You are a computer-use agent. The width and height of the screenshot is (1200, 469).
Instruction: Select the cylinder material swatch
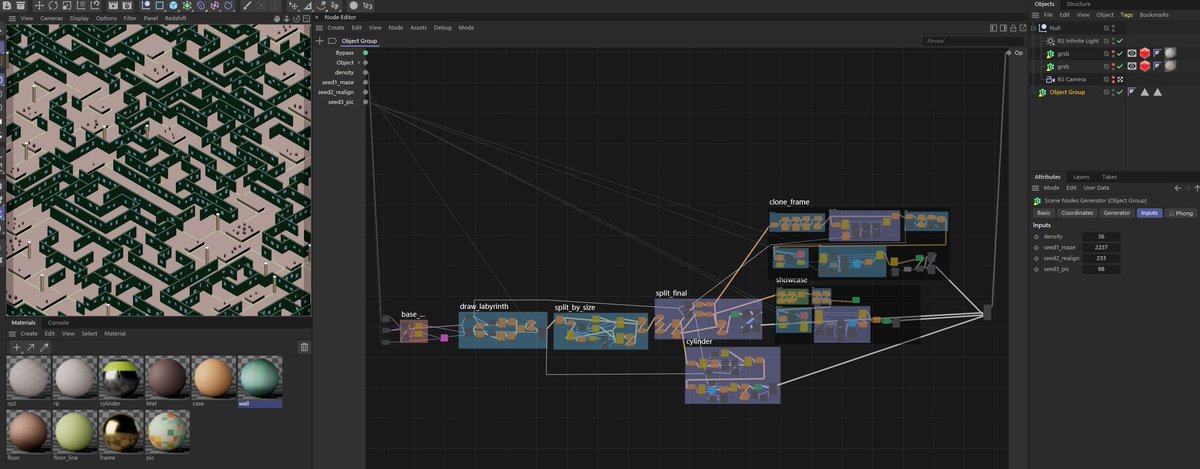(x=122, y=380)
